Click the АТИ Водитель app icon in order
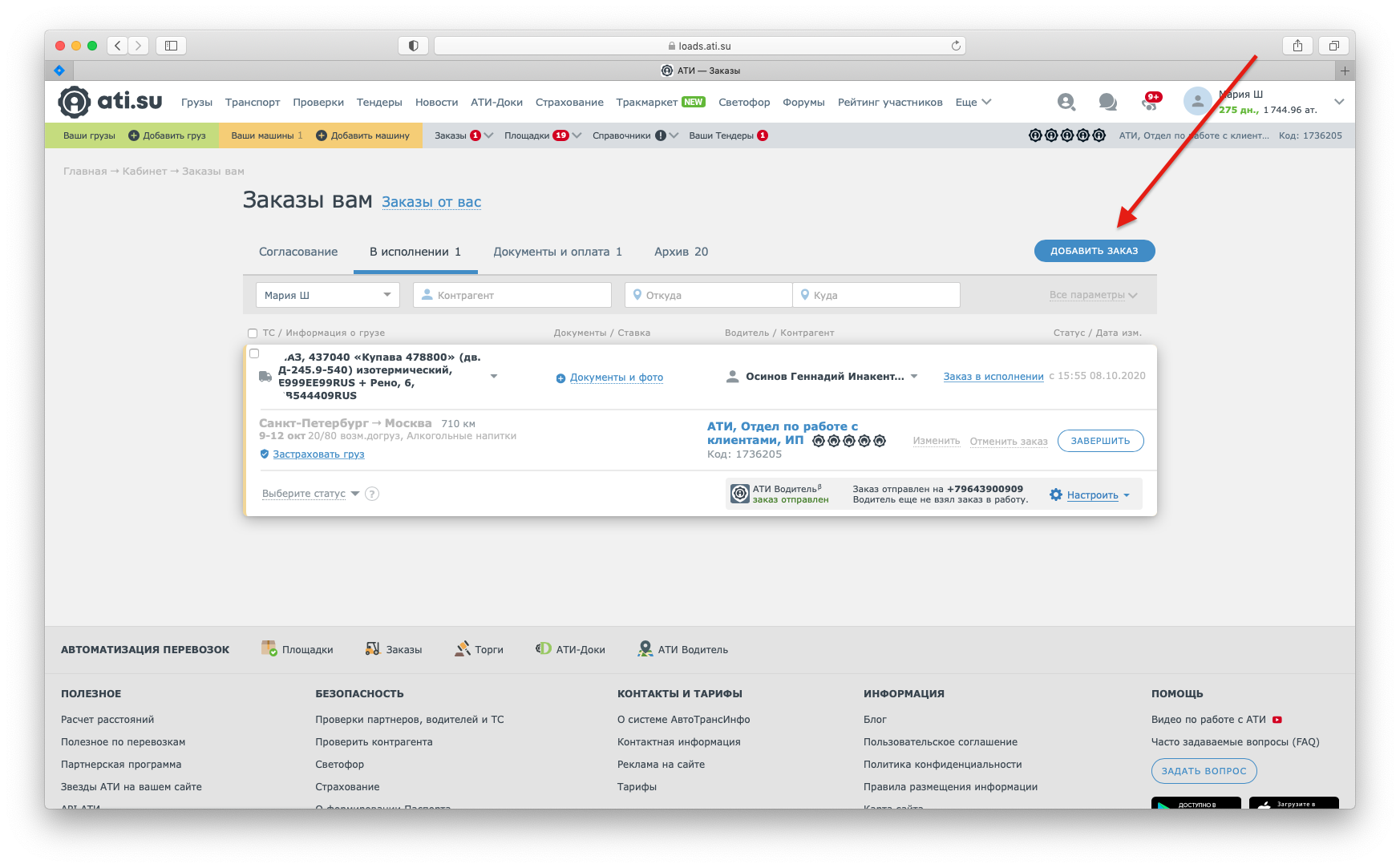This screenshot has width=1400, height=868. click(x=740, y=494)
